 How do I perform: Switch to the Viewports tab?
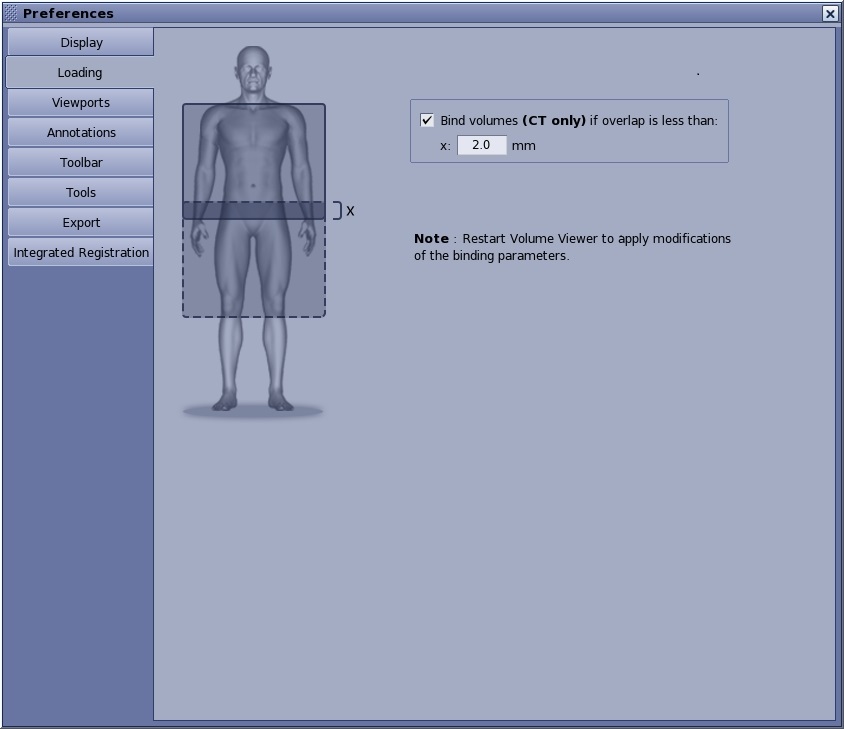[81, 102]
